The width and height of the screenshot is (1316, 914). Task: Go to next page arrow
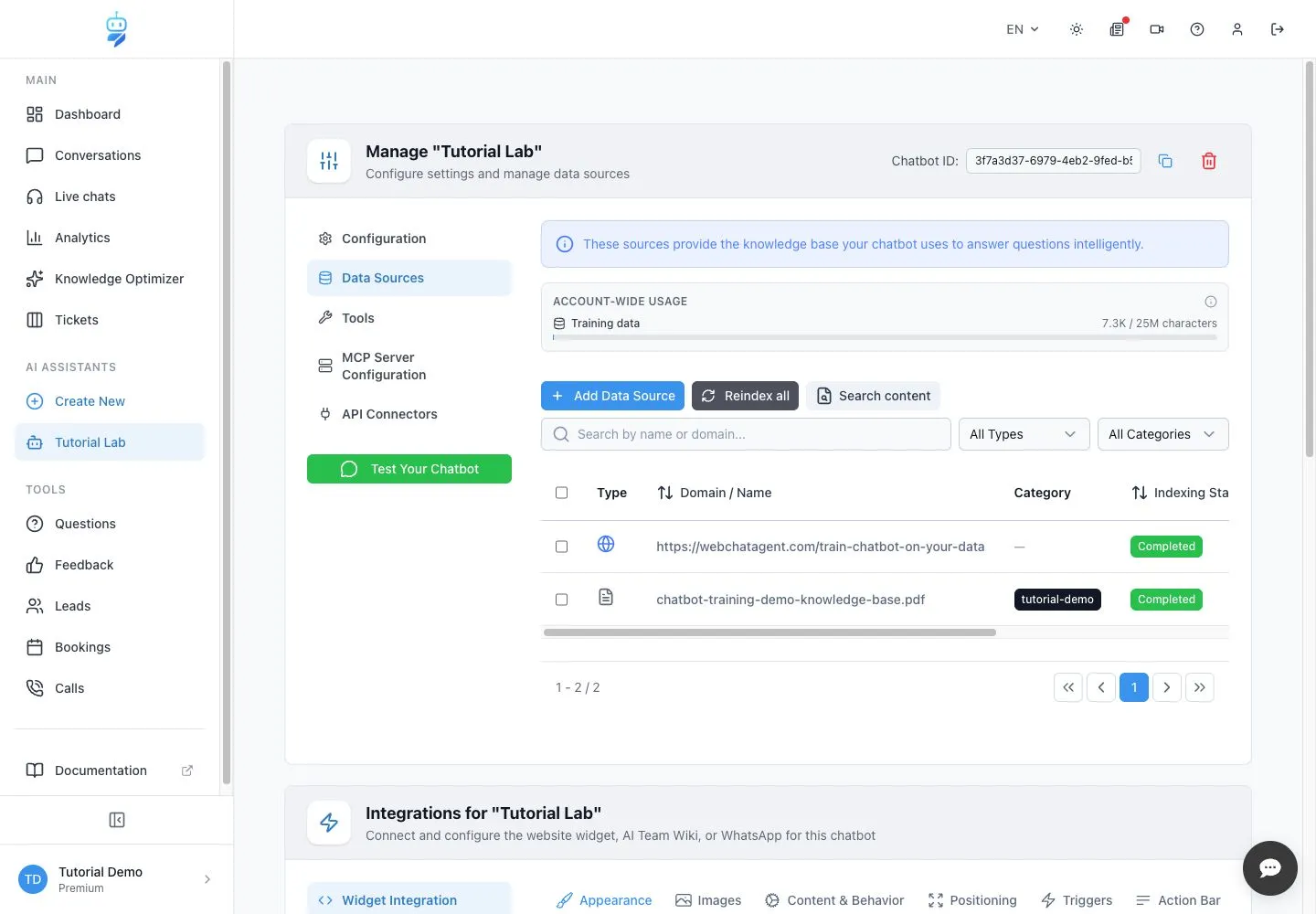tap(1167, 687)
